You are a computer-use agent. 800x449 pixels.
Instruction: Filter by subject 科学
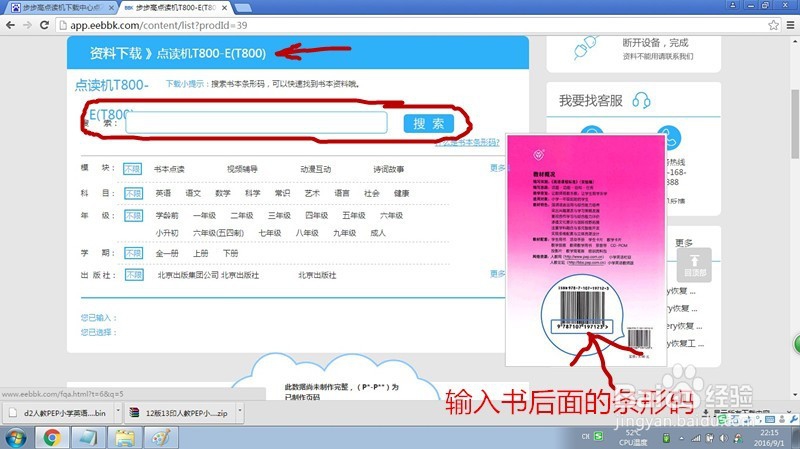253,193
